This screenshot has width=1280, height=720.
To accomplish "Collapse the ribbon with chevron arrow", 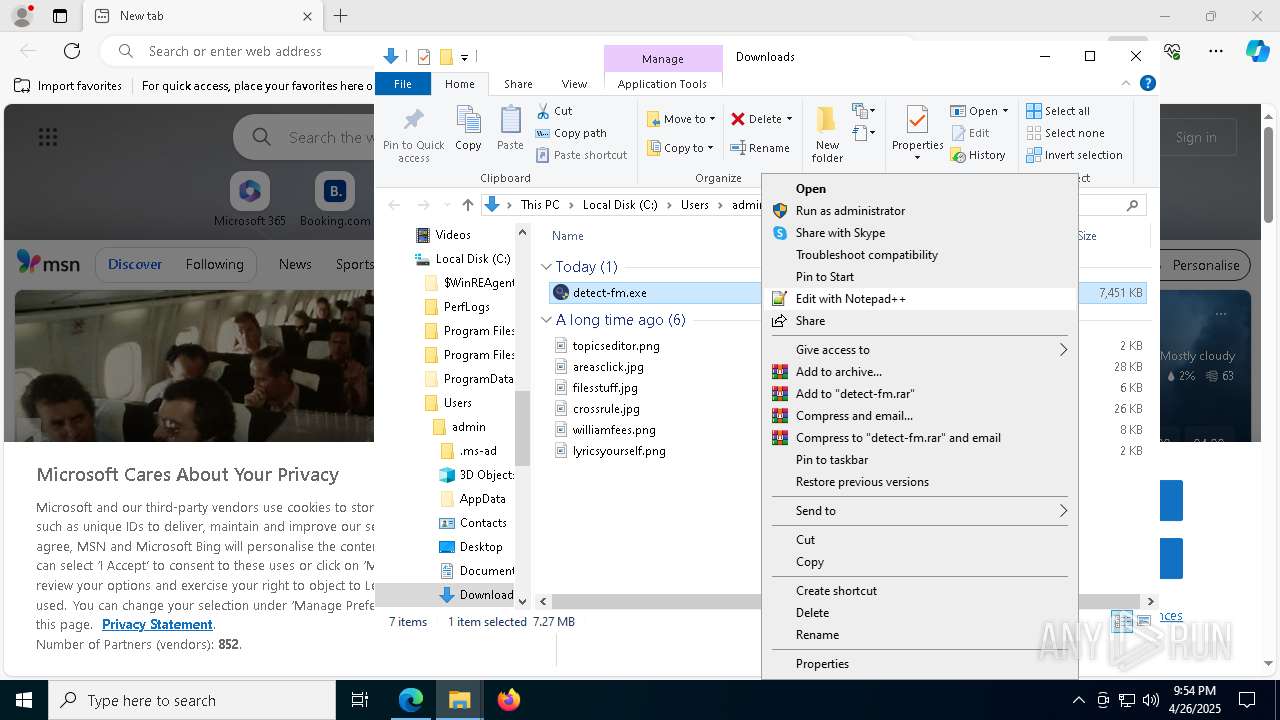I will (1126, 84).
